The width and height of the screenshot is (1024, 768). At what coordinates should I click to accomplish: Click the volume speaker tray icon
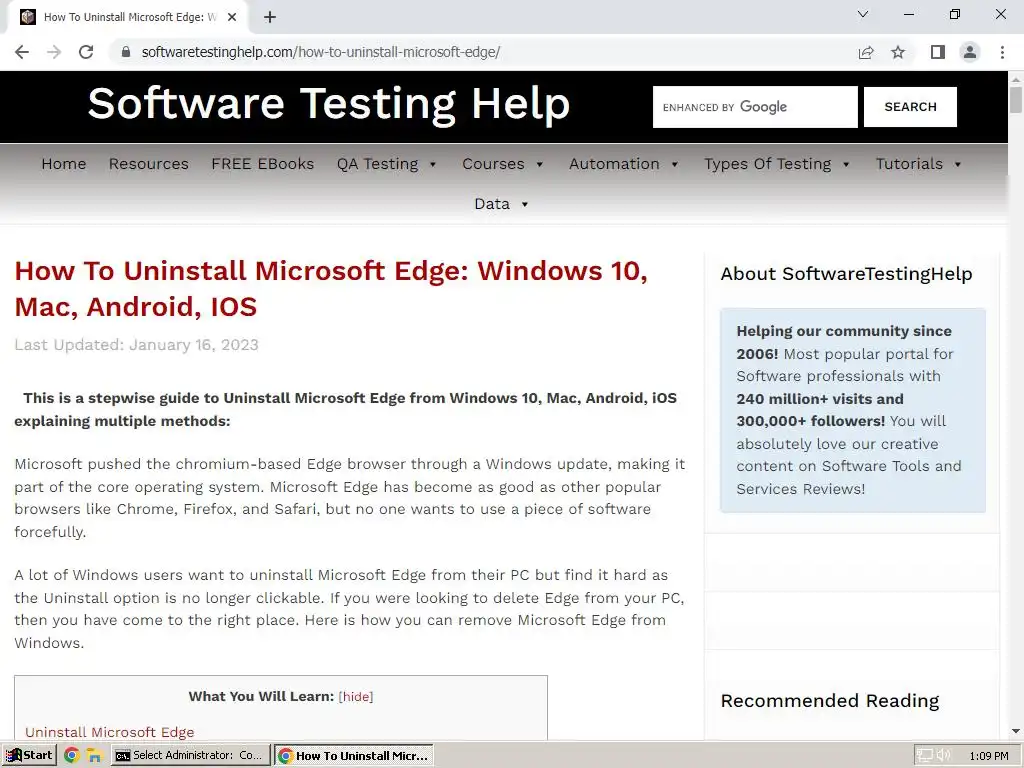[943, 756]
